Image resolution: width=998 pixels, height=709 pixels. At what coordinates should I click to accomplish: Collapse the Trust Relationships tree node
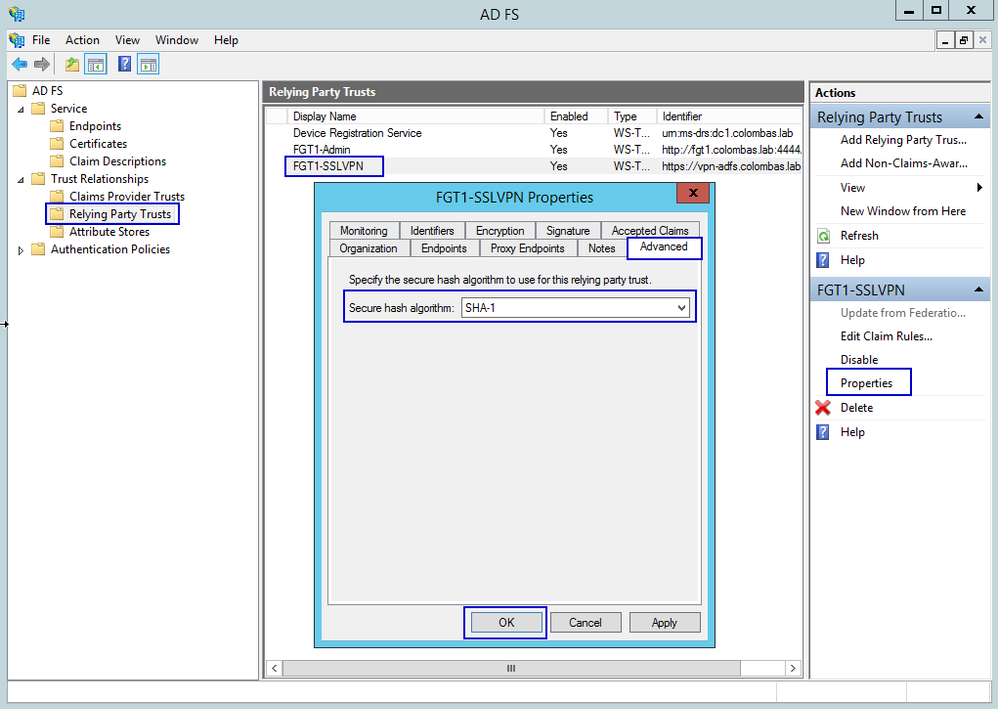(21, 179)
